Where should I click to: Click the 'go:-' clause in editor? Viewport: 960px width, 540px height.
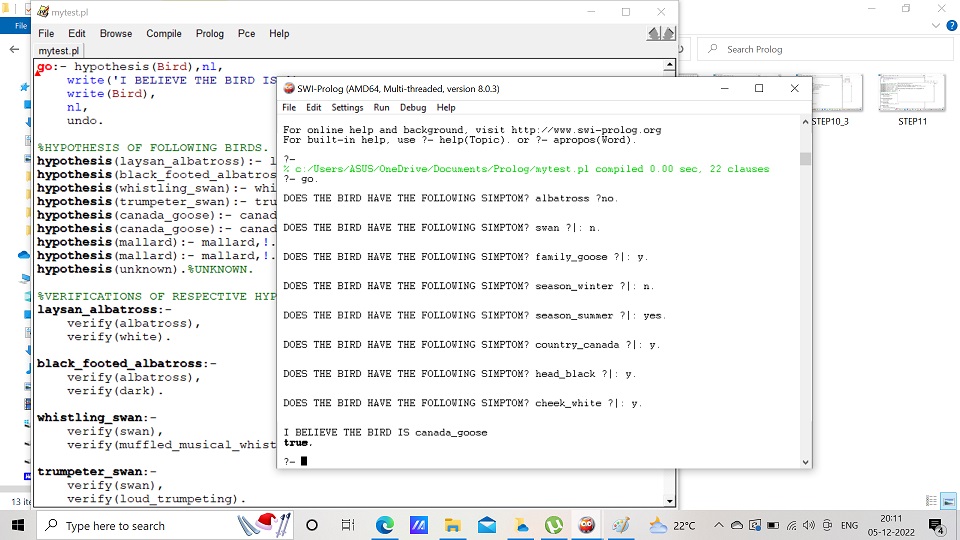point(52,67)
